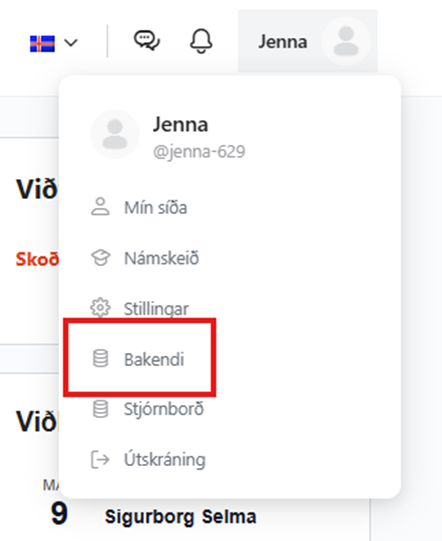Image resolution: width=442 pixels, height=541 pixels.
Task: Click the profile picture in the dropdown
Action: point(115,134)
